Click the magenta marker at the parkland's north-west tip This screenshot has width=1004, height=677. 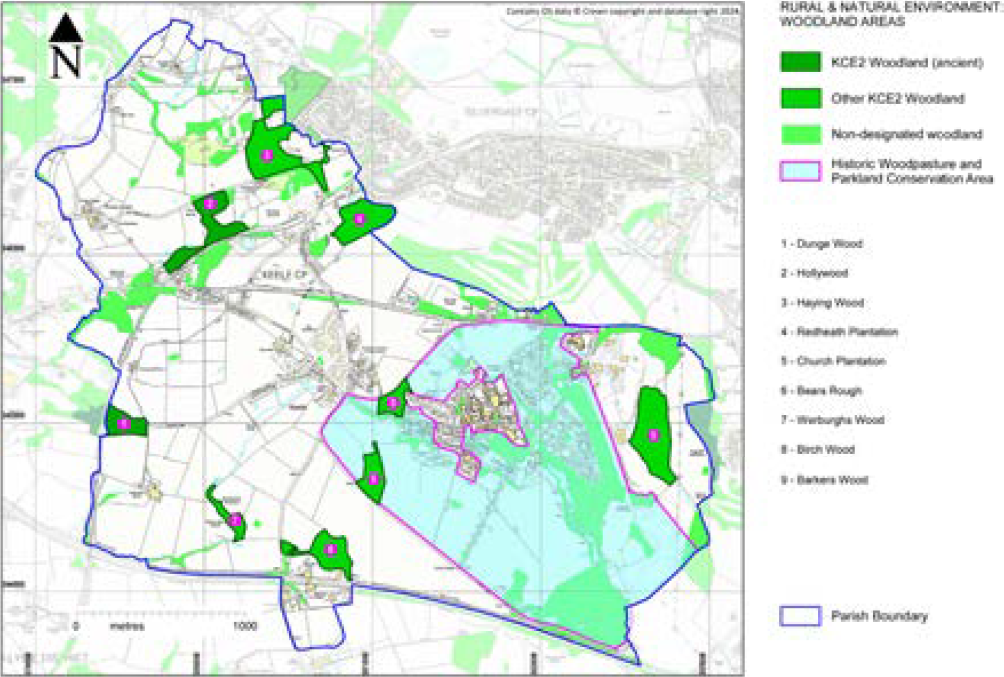click(393, 403)
